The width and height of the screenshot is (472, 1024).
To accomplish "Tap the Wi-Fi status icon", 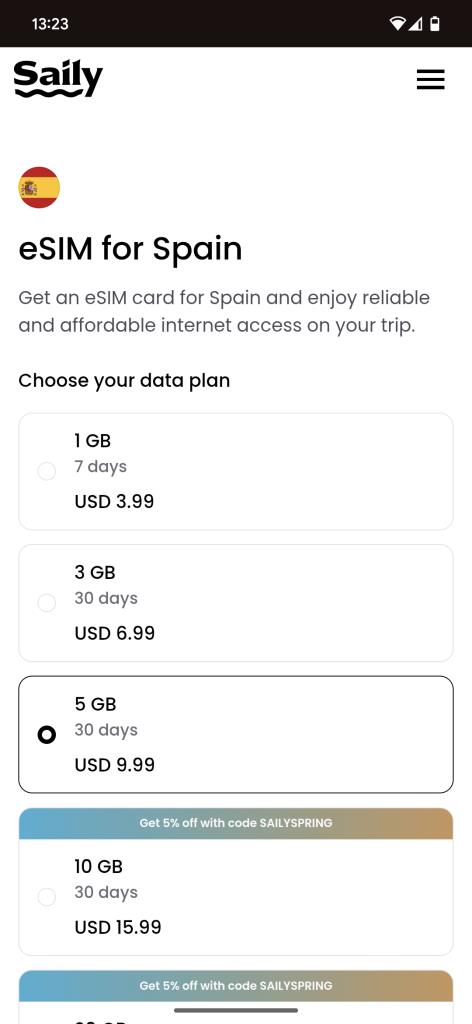I will click(x=397, y=24).
